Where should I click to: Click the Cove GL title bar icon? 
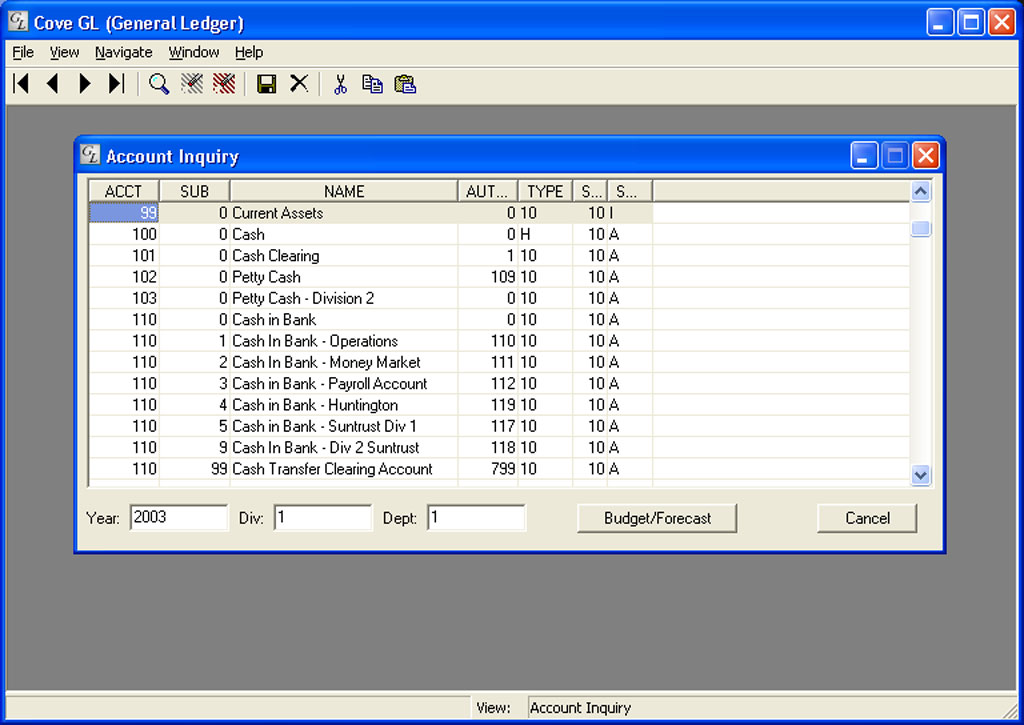click(x=18, y=22)
